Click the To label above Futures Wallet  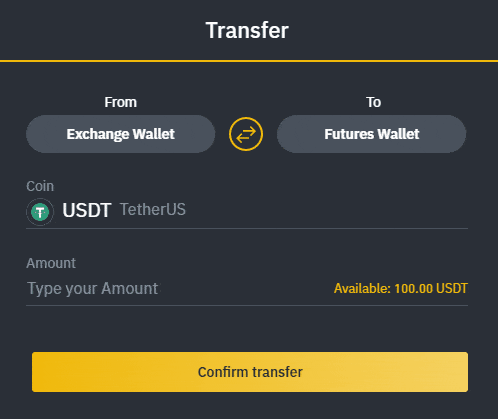coord(373,102)
